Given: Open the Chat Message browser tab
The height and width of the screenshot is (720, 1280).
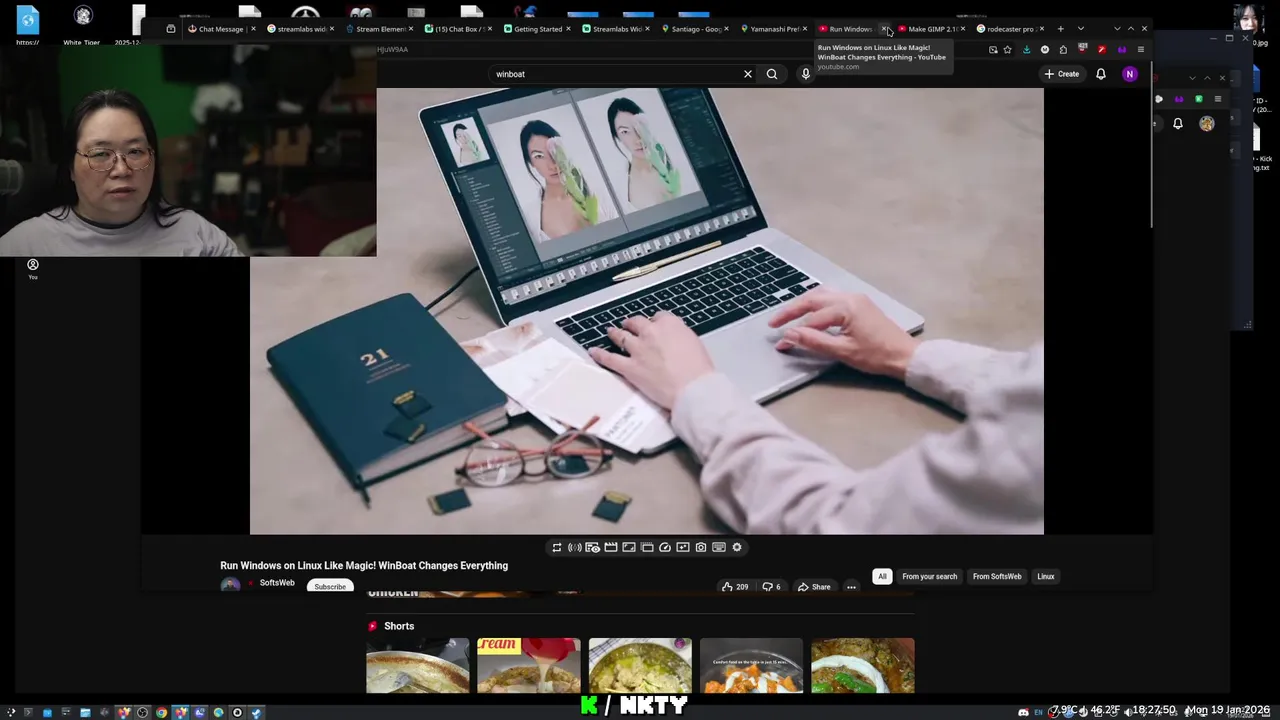Looking at the screenshot, I should click(x=220, y=29).
